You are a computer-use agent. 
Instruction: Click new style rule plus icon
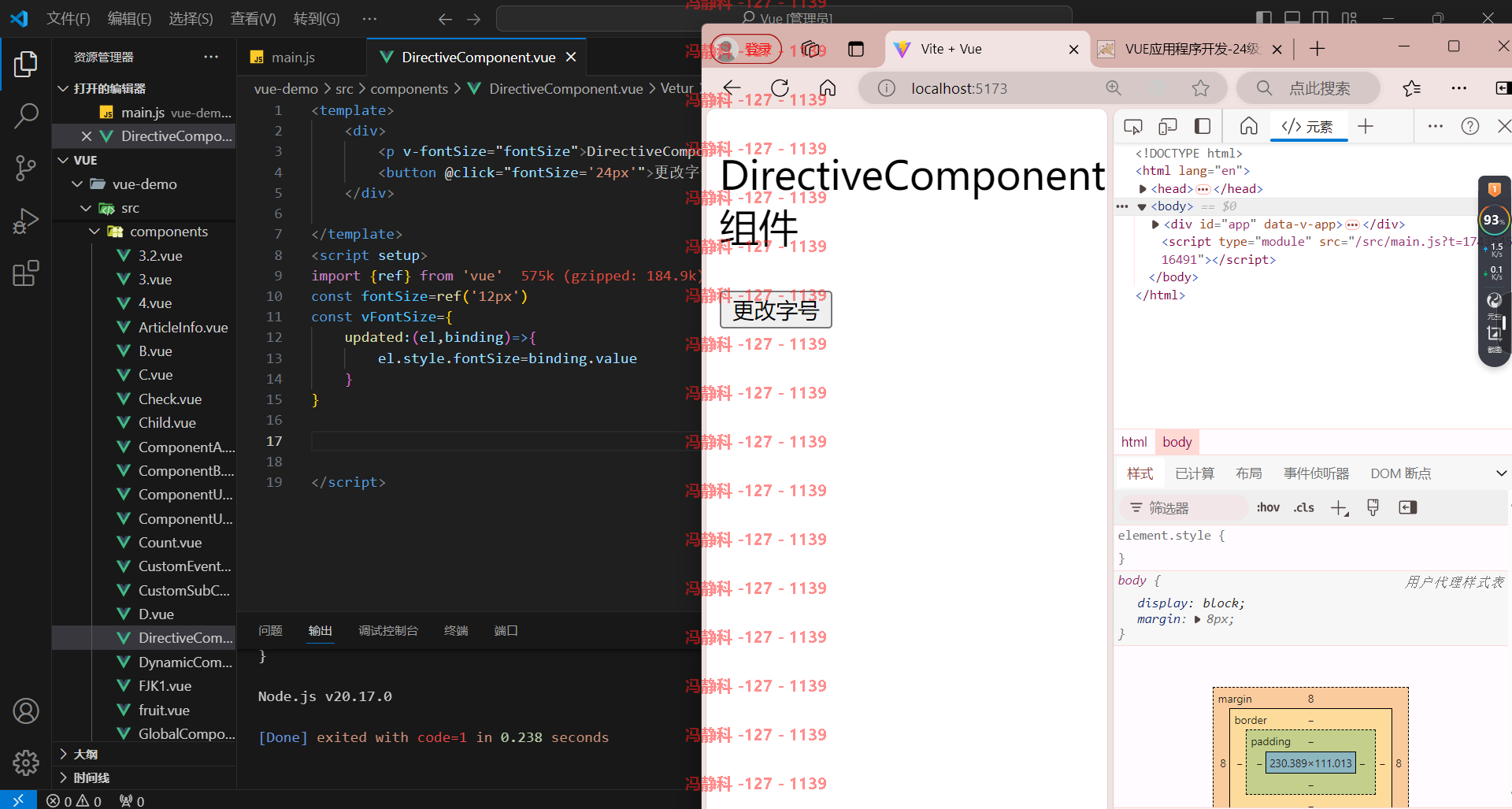[1340, 508]
